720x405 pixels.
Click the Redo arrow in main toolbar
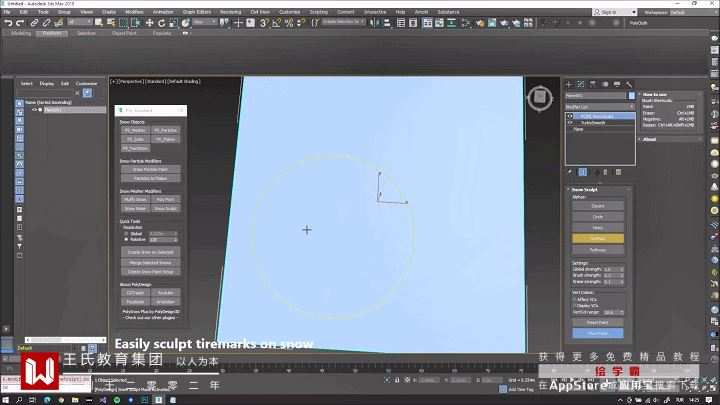pyautogui.click(x=20, y=22)
